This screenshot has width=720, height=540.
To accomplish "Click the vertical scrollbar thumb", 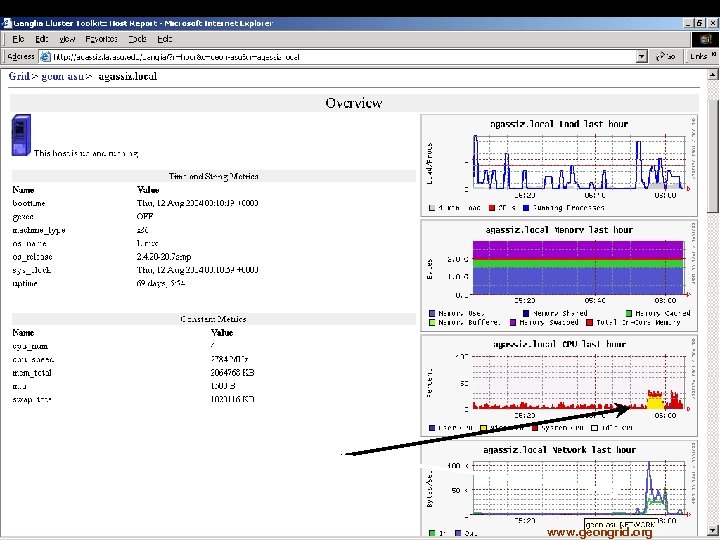I will point(713,154).
